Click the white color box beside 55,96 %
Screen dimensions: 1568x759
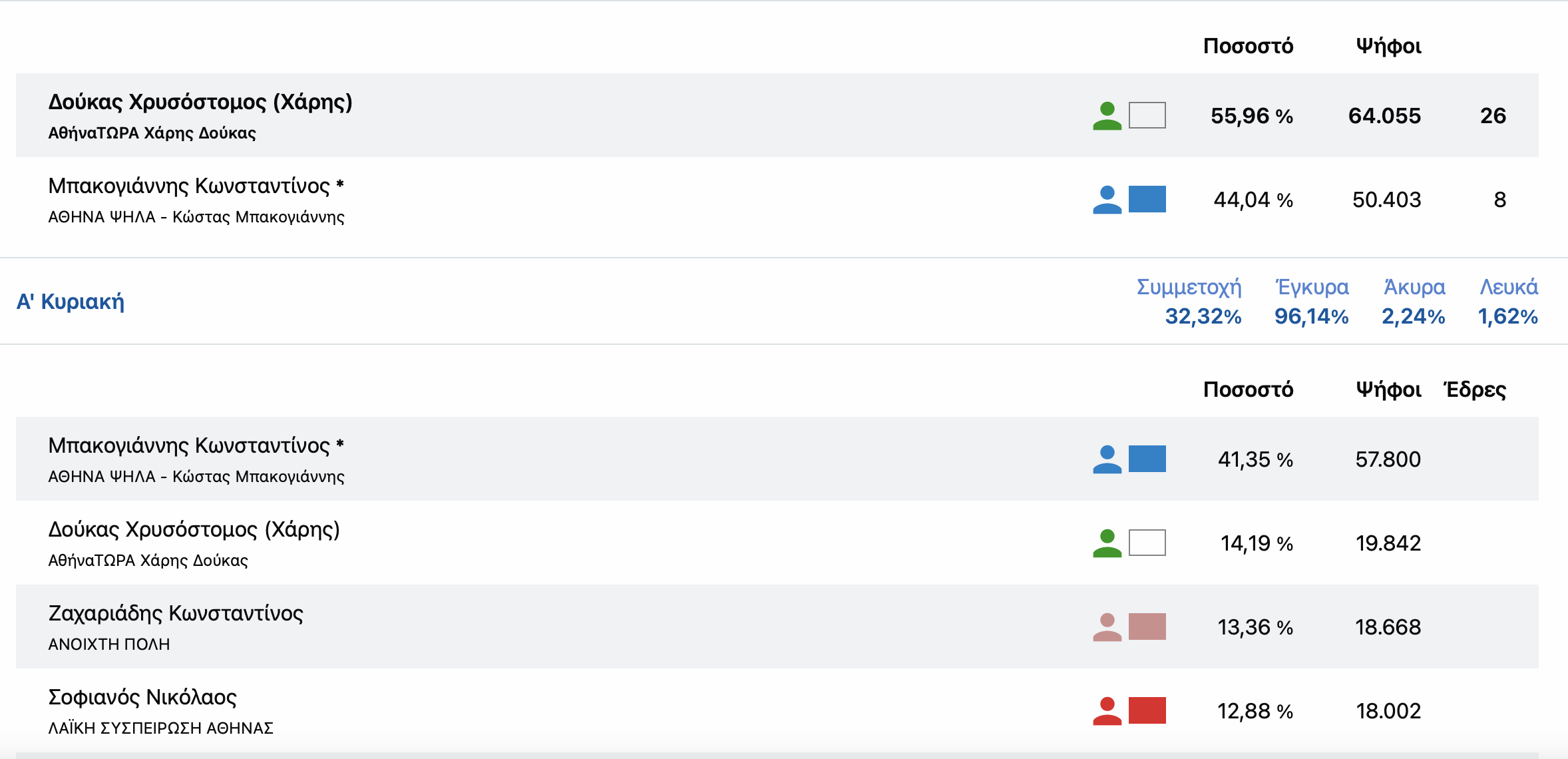point(1147,115)
